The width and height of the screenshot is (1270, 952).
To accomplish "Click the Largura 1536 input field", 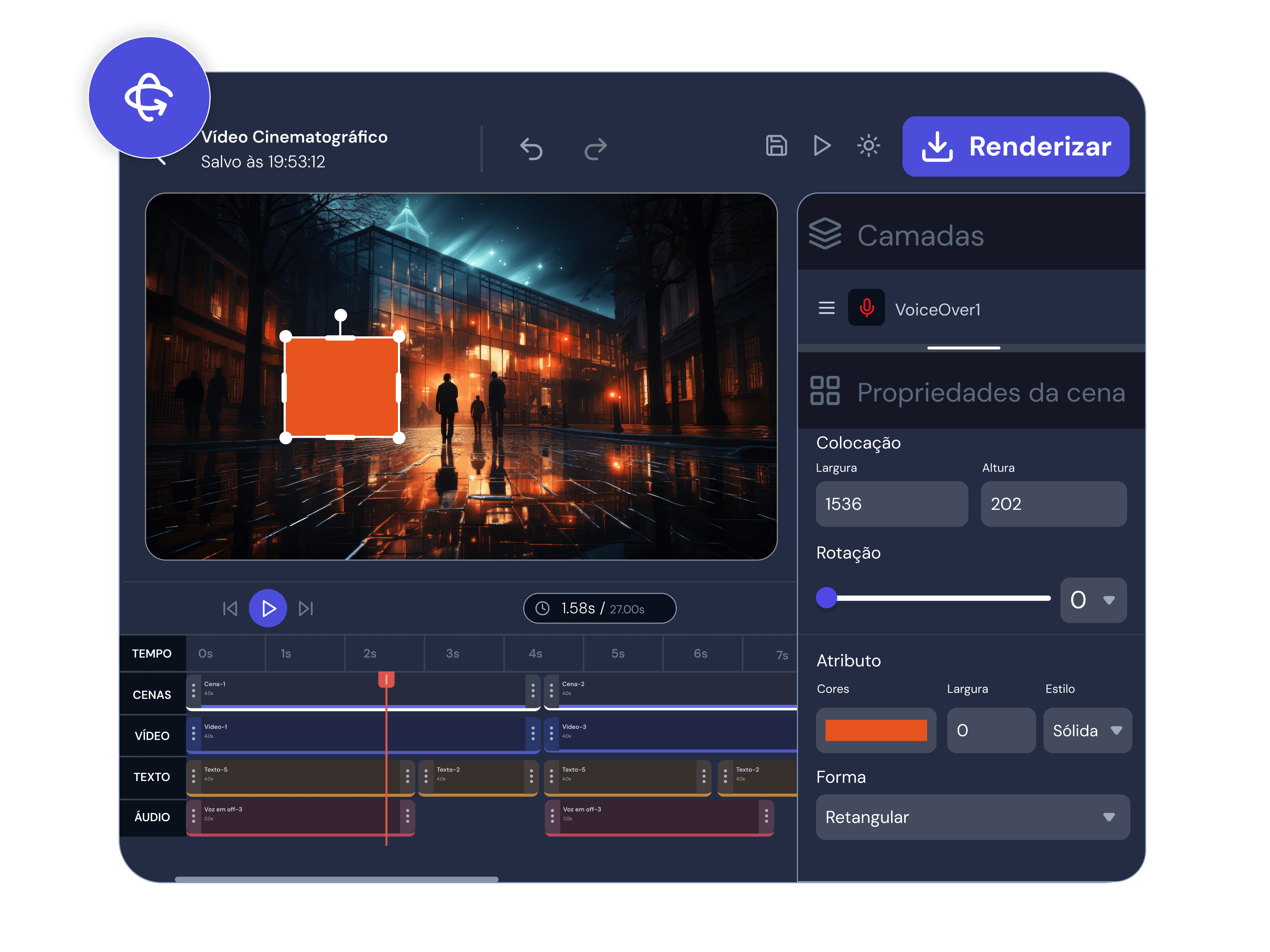I will click(x=891, y=504).
